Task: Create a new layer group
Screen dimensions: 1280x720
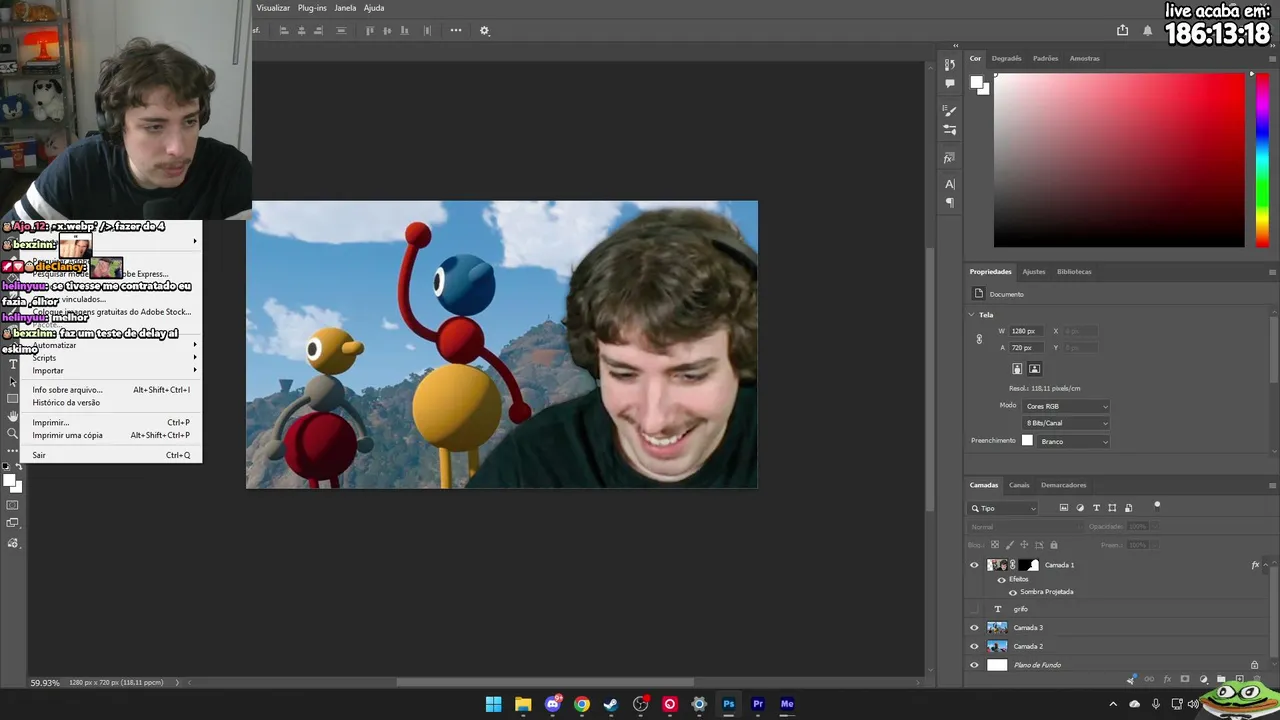Action: [x=1221, y=680]
